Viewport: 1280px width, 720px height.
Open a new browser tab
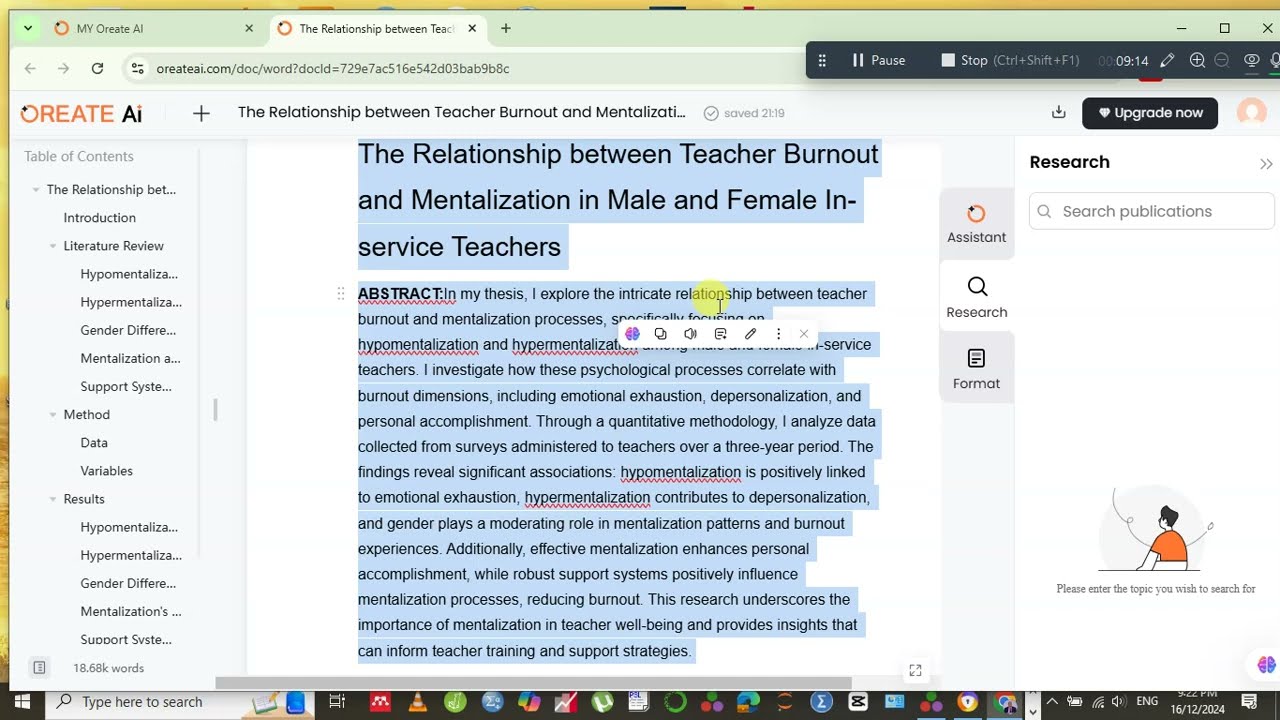point(505,29)
